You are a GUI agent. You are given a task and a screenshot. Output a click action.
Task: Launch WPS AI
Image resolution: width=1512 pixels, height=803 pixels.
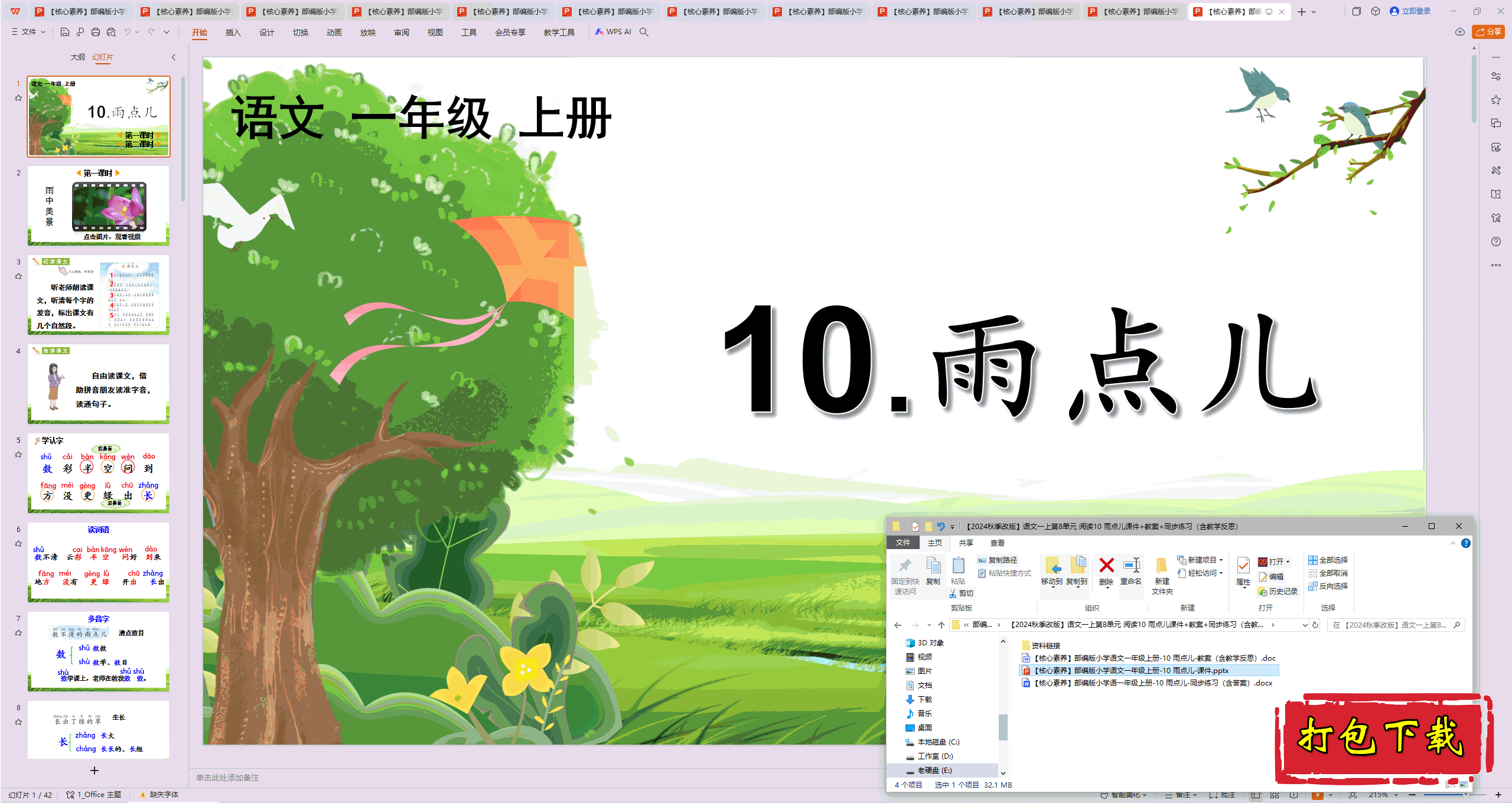614,32
